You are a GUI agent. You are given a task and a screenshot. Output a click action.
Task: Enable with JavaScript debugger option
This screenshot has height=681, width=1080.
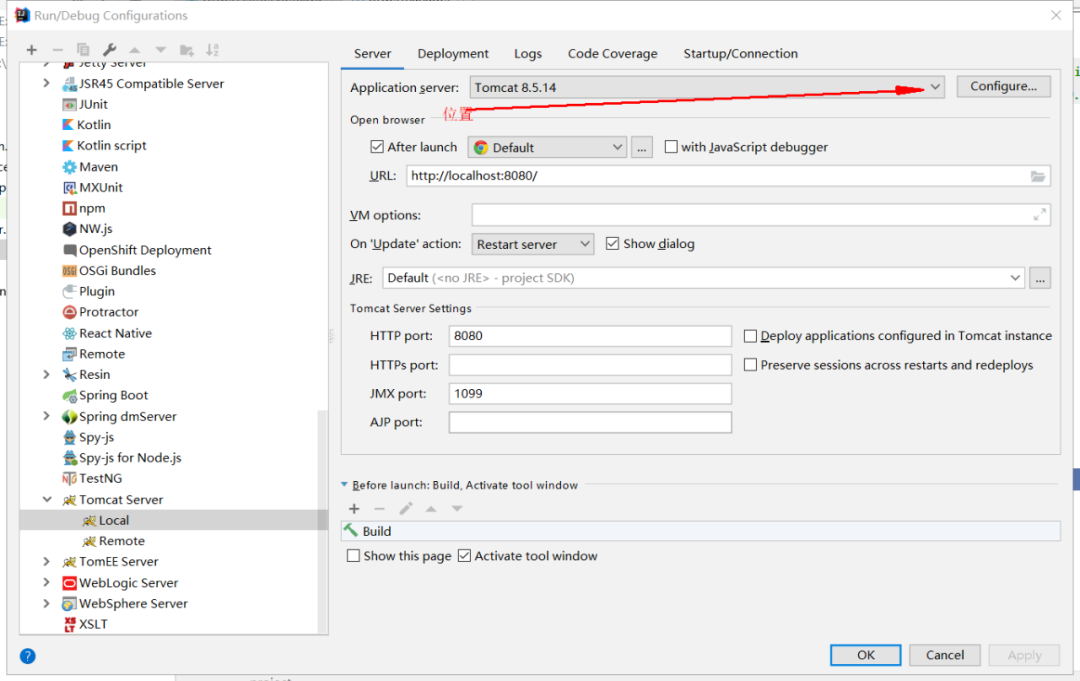coord(671,147)
